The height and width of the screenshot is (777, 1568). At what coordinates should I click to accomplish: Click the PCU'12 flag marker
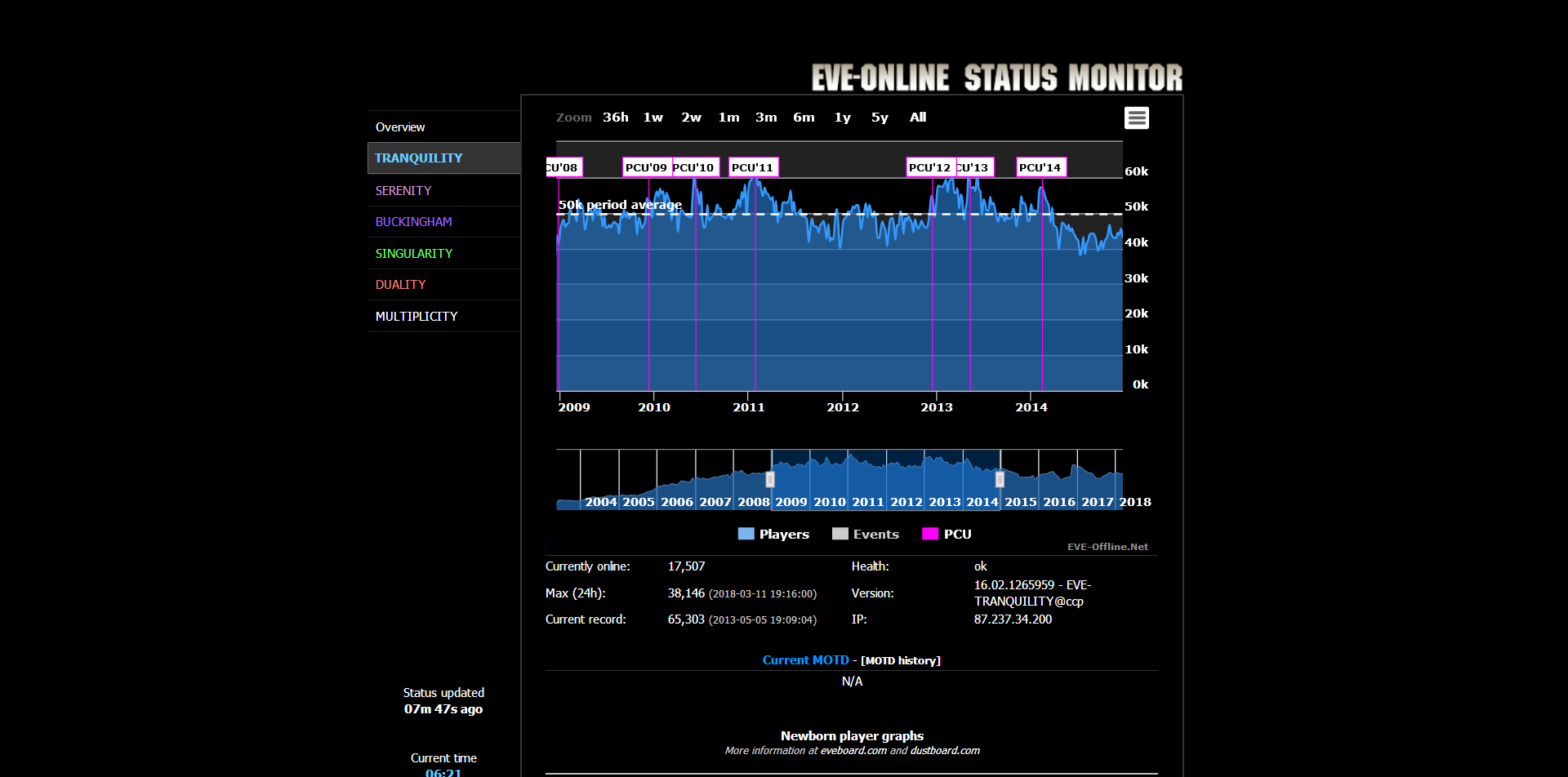point(930,167)
